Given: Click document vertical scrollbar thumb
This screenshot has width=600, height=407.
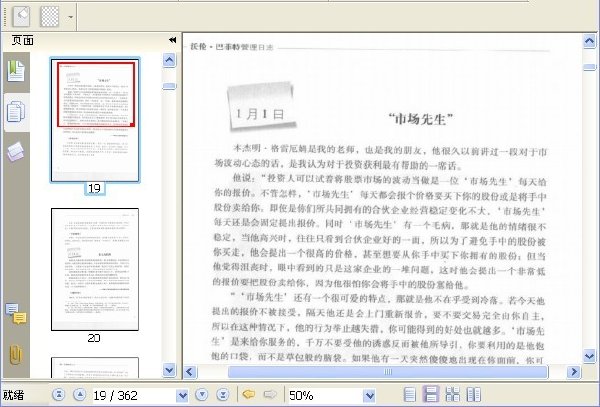Looking at the screenshot, I should (589, 67).
